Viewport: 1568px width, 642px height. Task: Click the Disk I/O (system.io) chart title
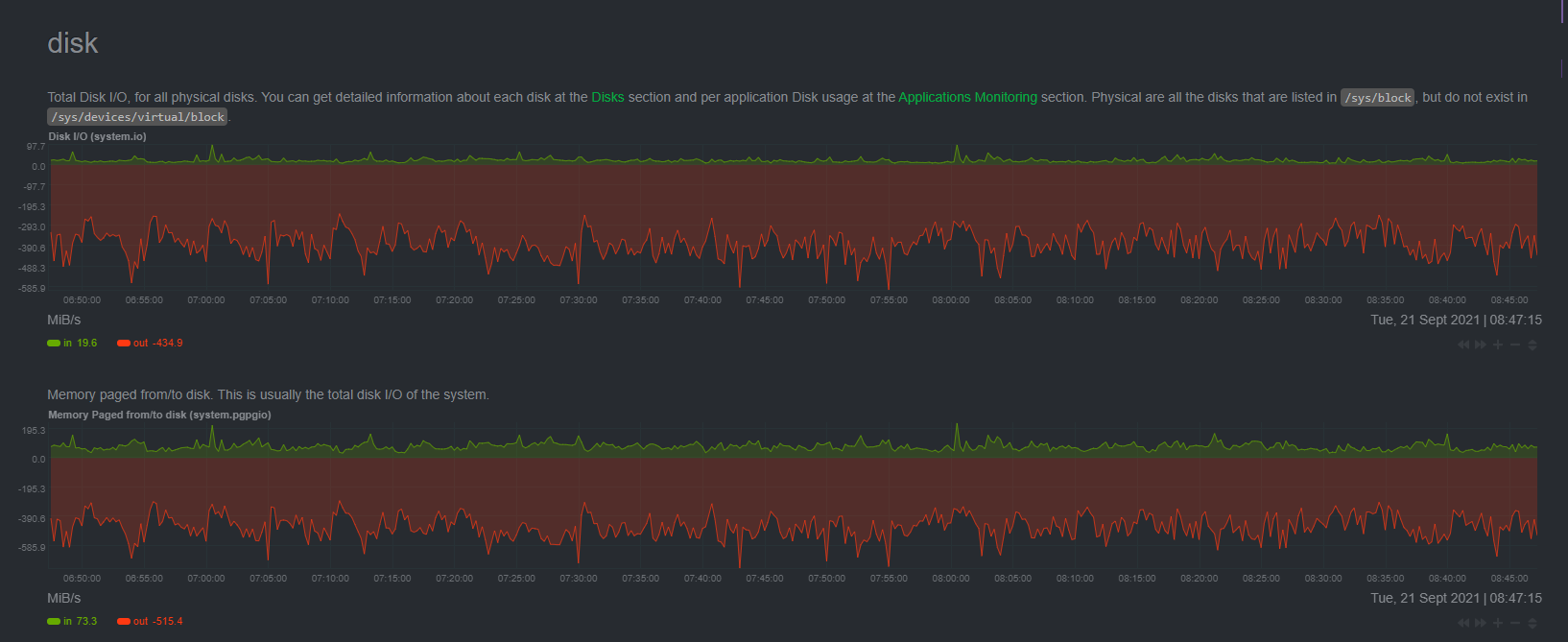[x=97, y=136]
